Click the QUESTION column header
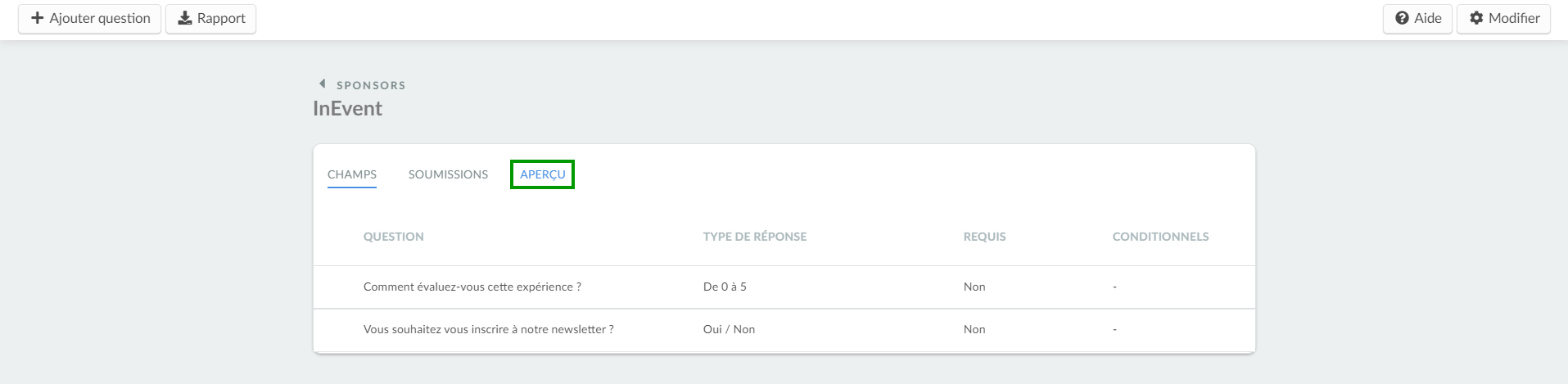 tap(394, 237)
